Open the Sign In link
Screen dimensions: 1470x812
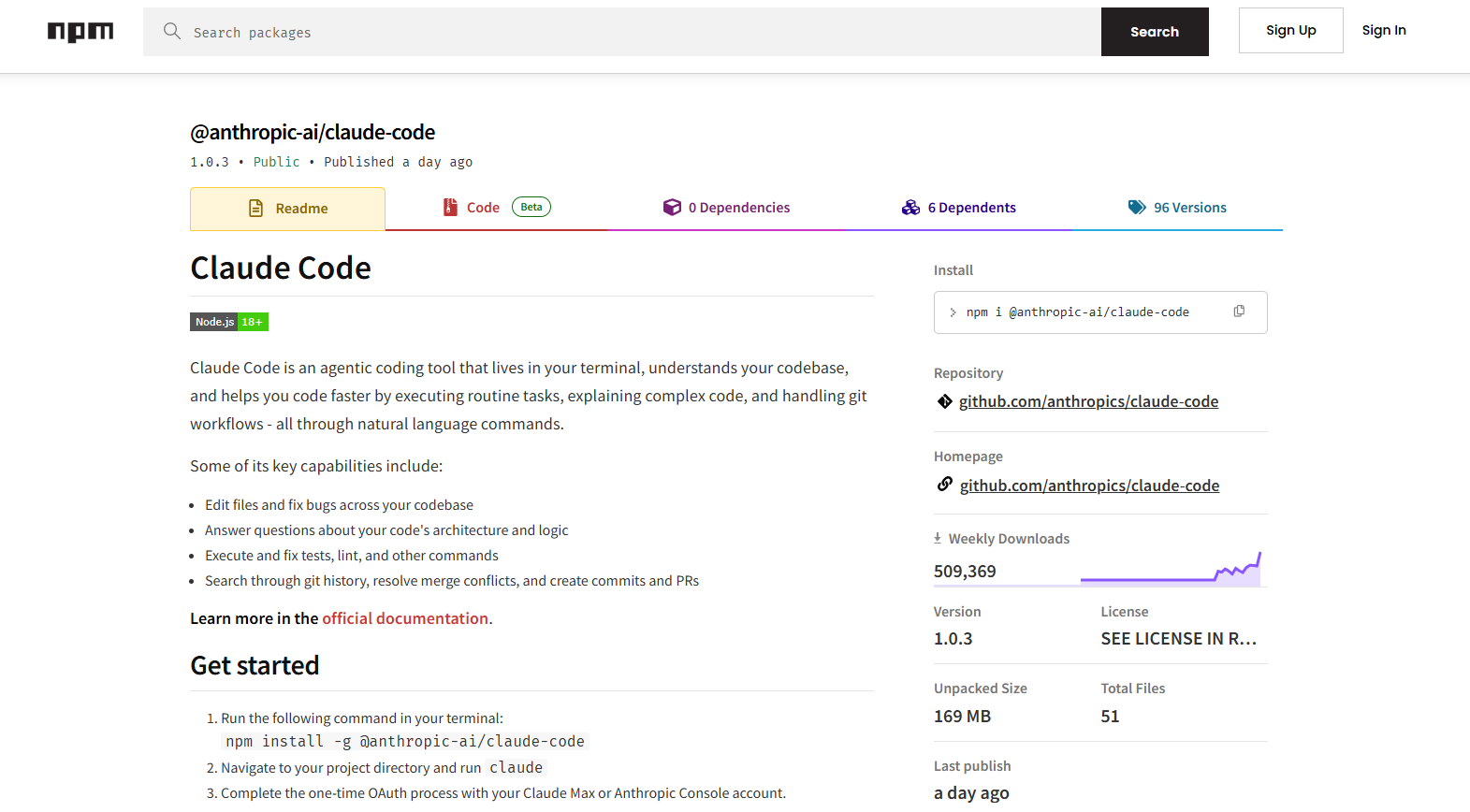tap(1384, 30)
